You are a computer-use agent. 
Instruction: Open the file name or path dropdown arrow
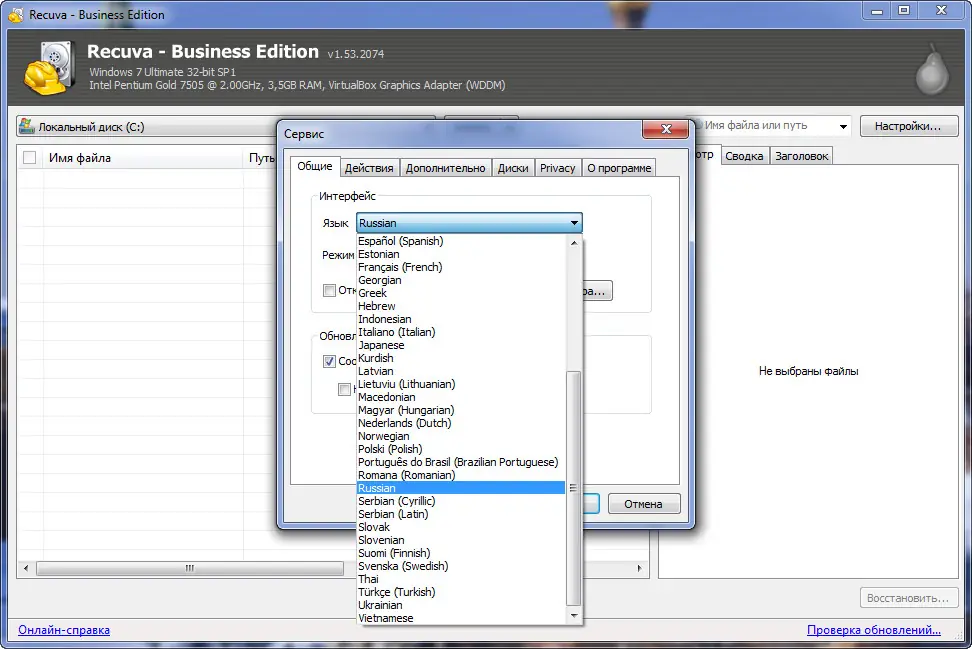point(843,126)
